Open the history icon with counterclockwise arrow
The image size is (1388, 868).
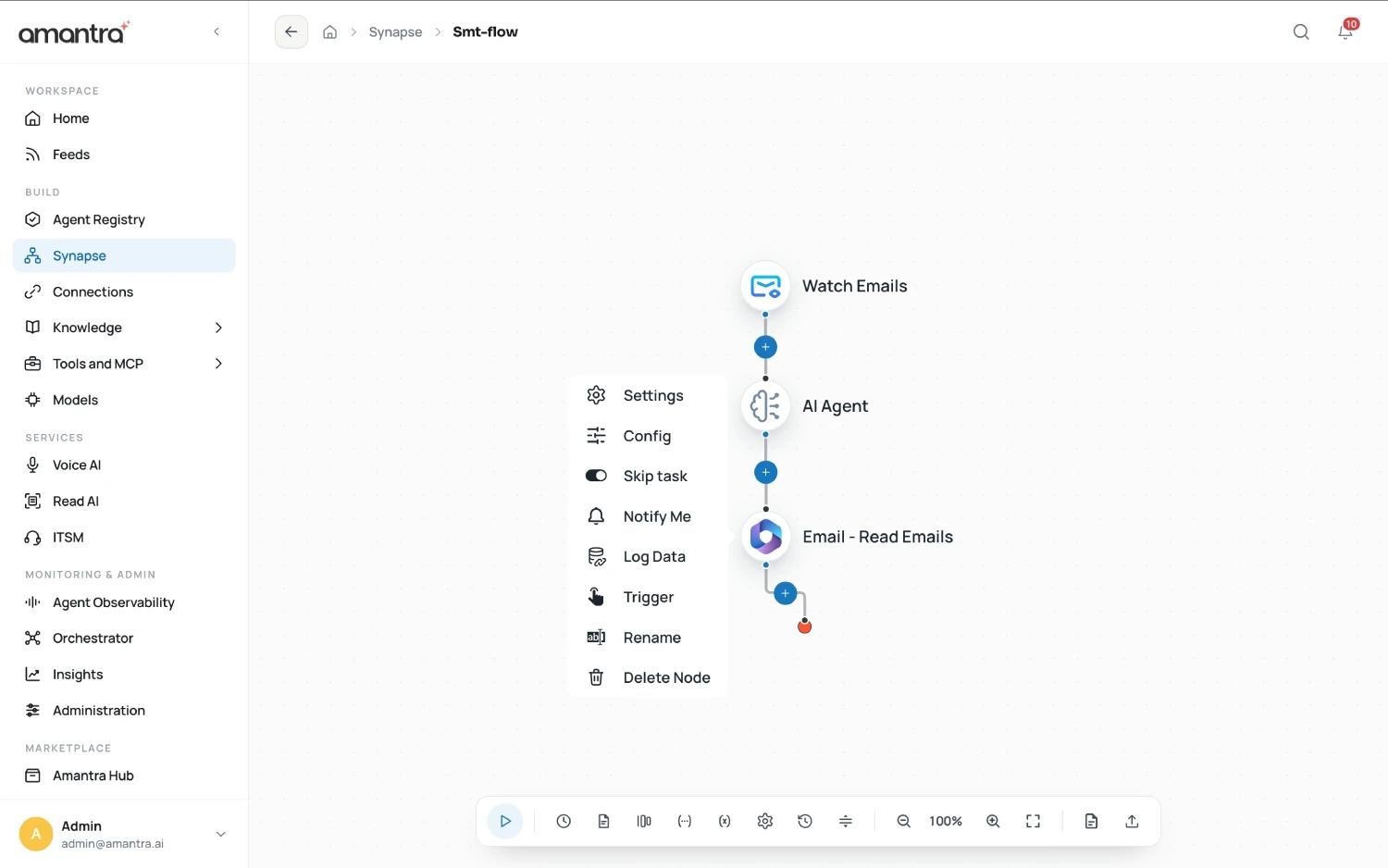coord(805,821)
